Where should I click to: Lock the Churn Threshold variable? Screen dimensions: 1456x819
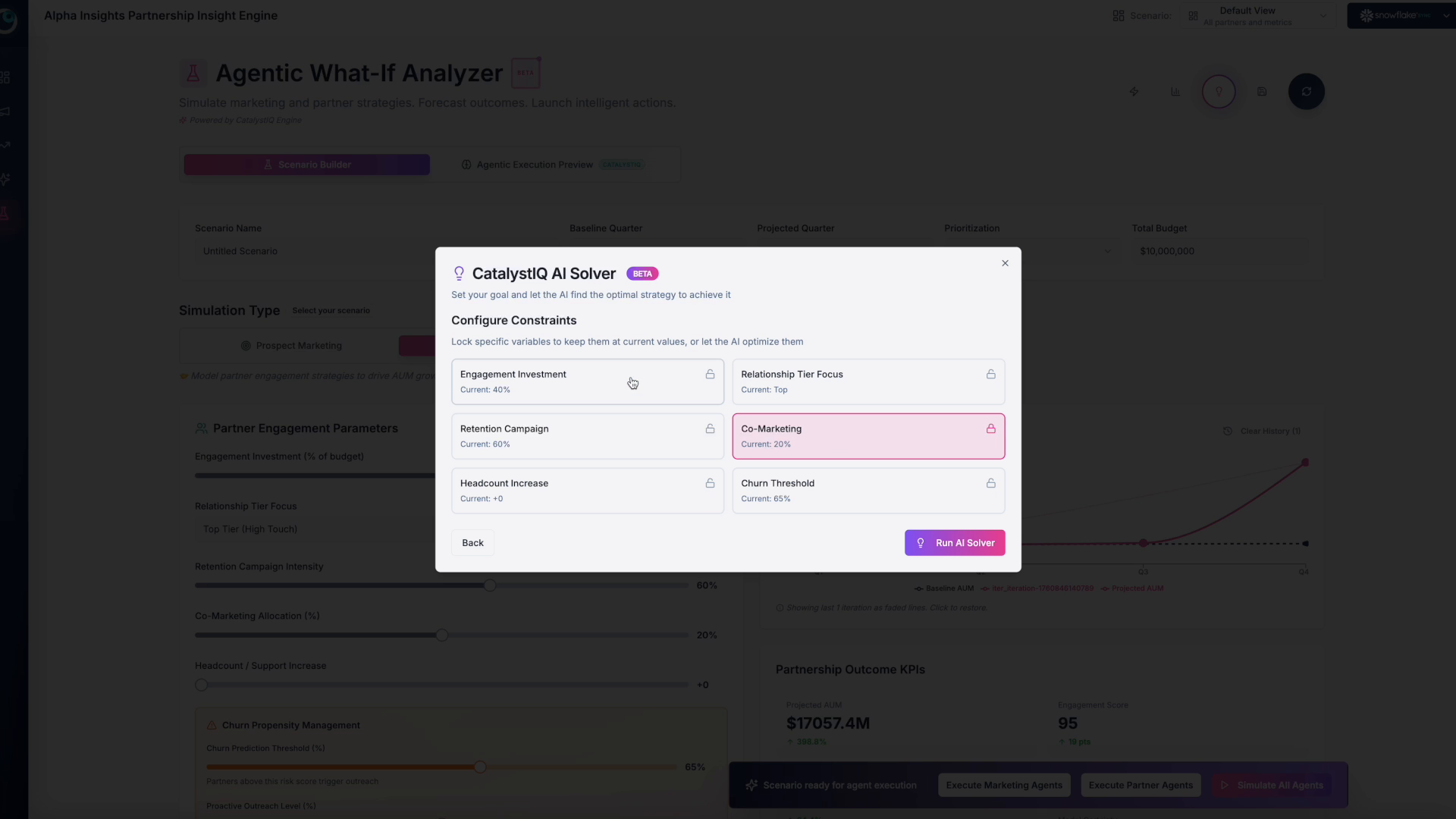[990, 483]
